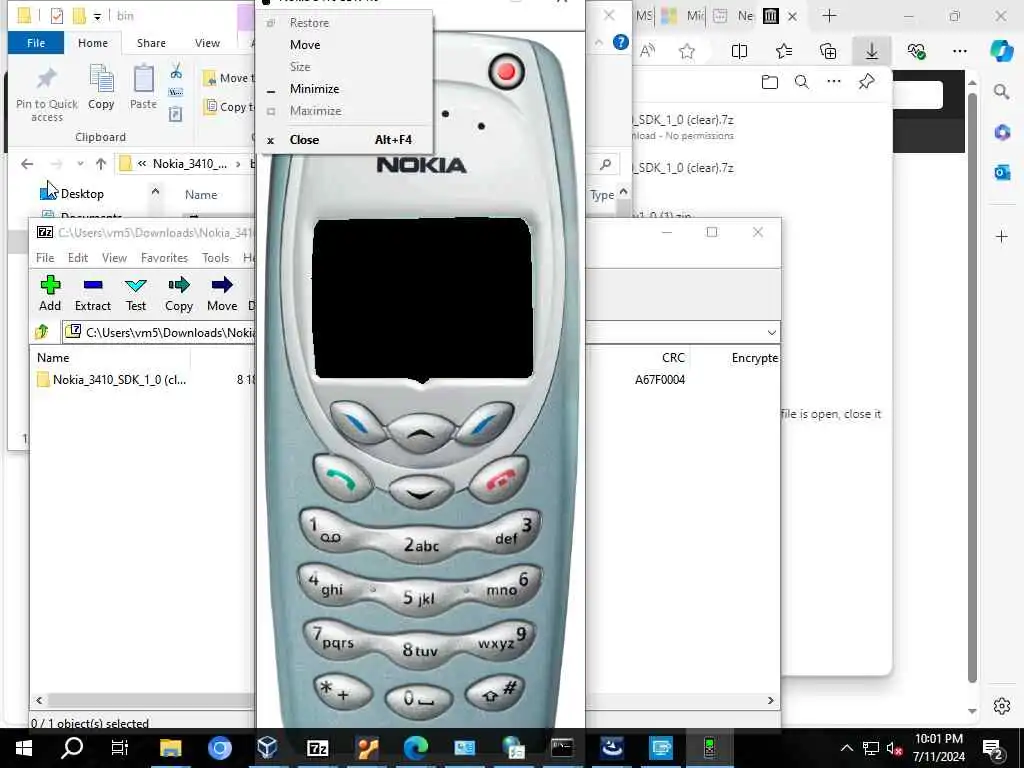Click the Extract button in 7-Zip toolbar

click(x=93, y=293)
